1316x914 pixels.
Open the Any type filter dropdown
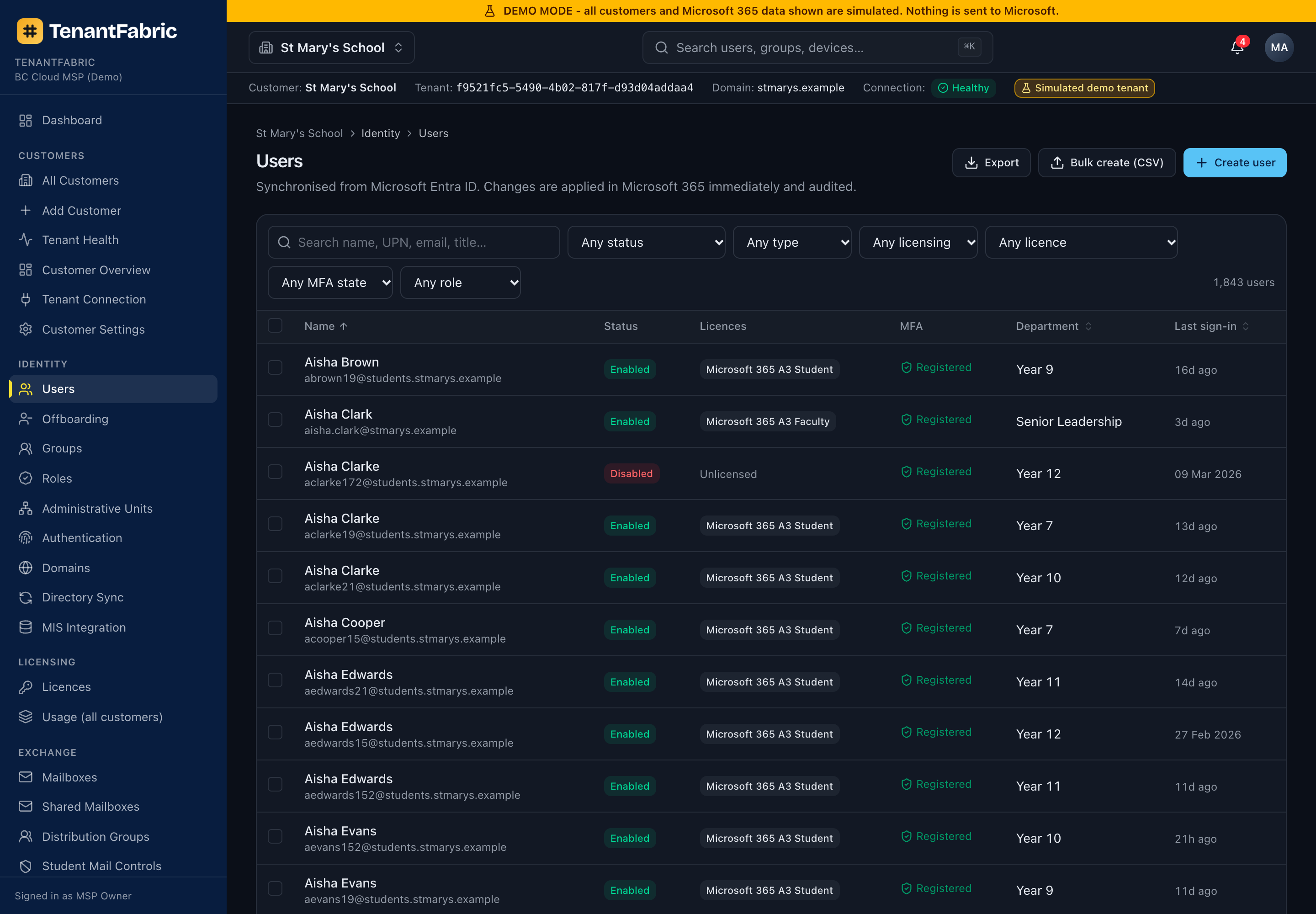pos(792,242)
